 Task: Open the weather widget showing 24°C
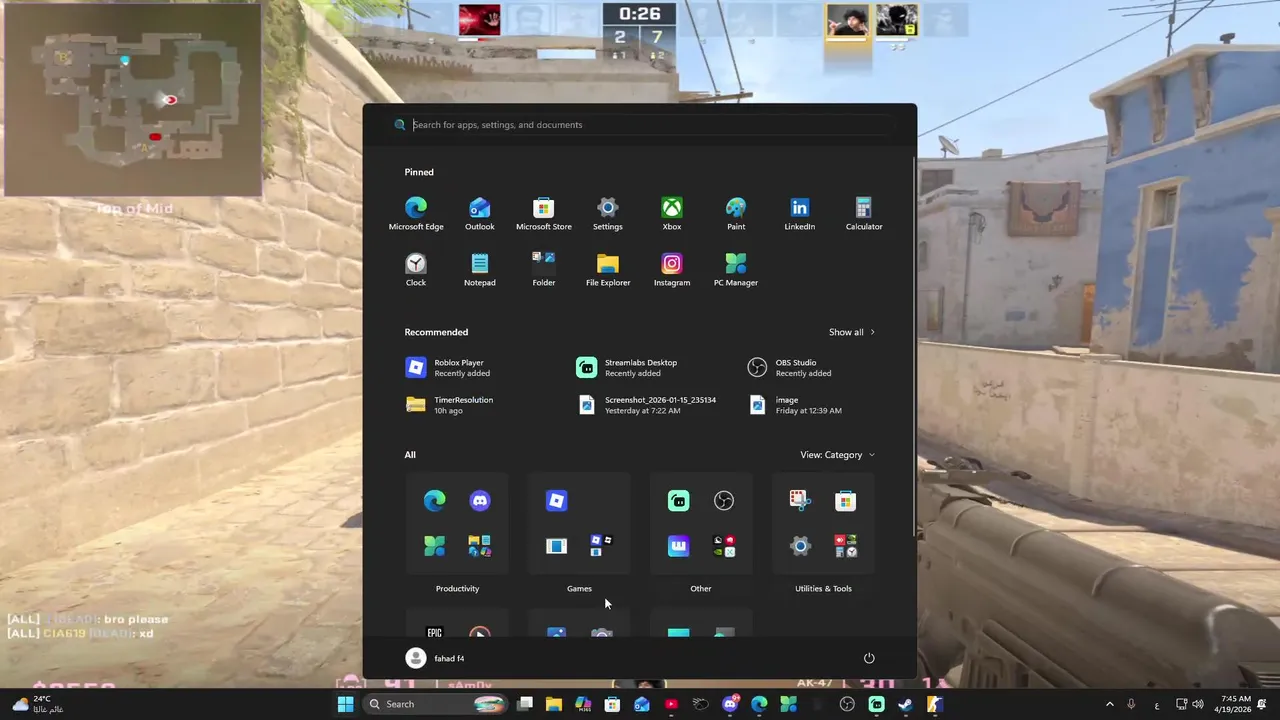37,704
